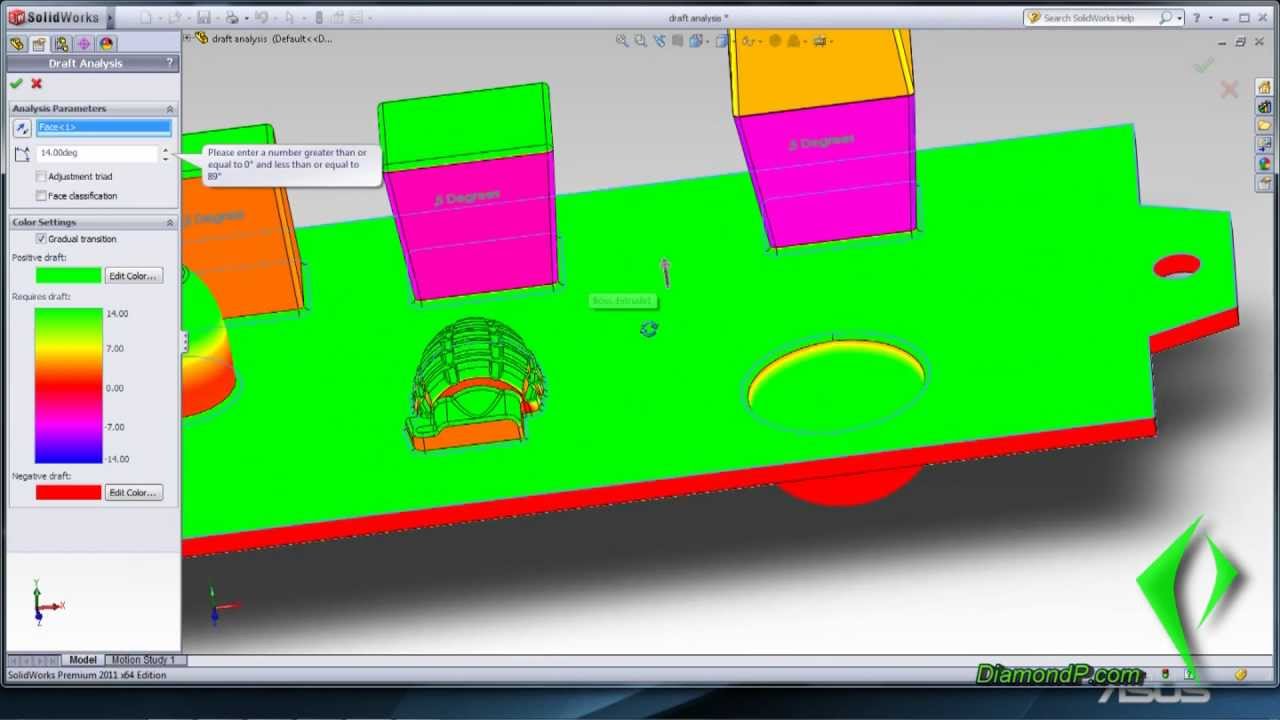Expand the draft analysis flyout tree node
Screen dimensions: 1280x720
click(x=187, y=38)
